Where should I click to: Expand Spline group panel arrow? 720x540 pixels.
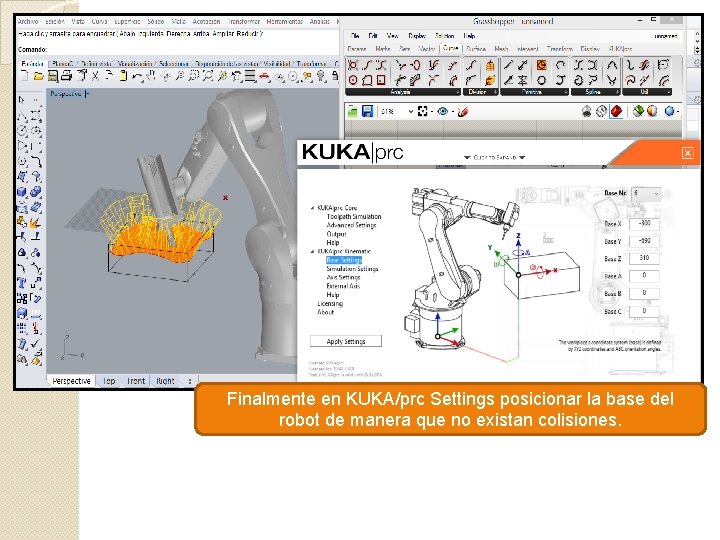pyautogui.click(x=617, y=92)
